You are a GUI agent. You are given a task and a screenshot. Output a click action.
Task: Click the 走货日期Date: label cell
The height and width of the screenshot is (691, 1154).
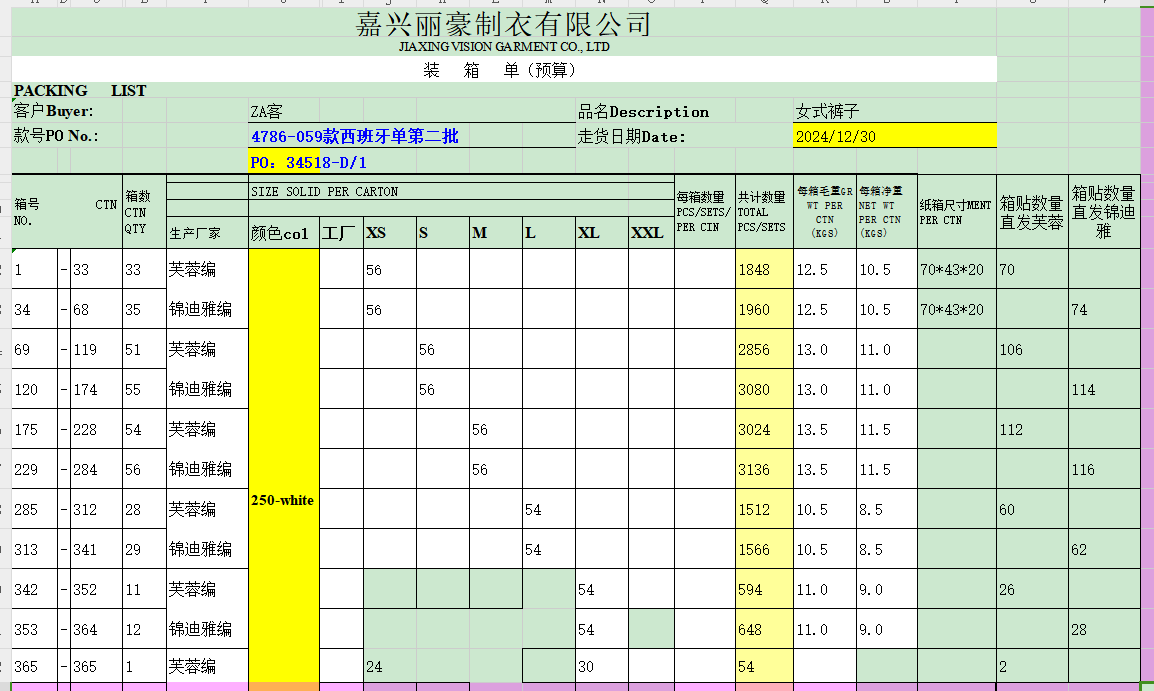click(x=632, y=136)
